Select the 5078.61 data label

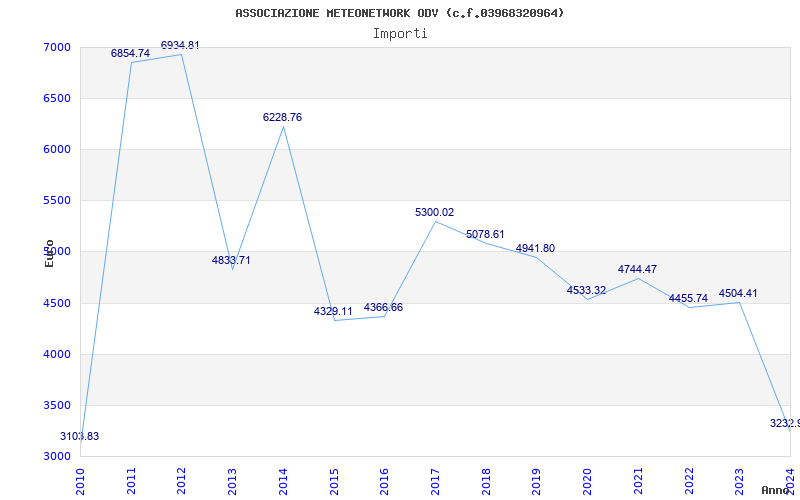point(485,234)
